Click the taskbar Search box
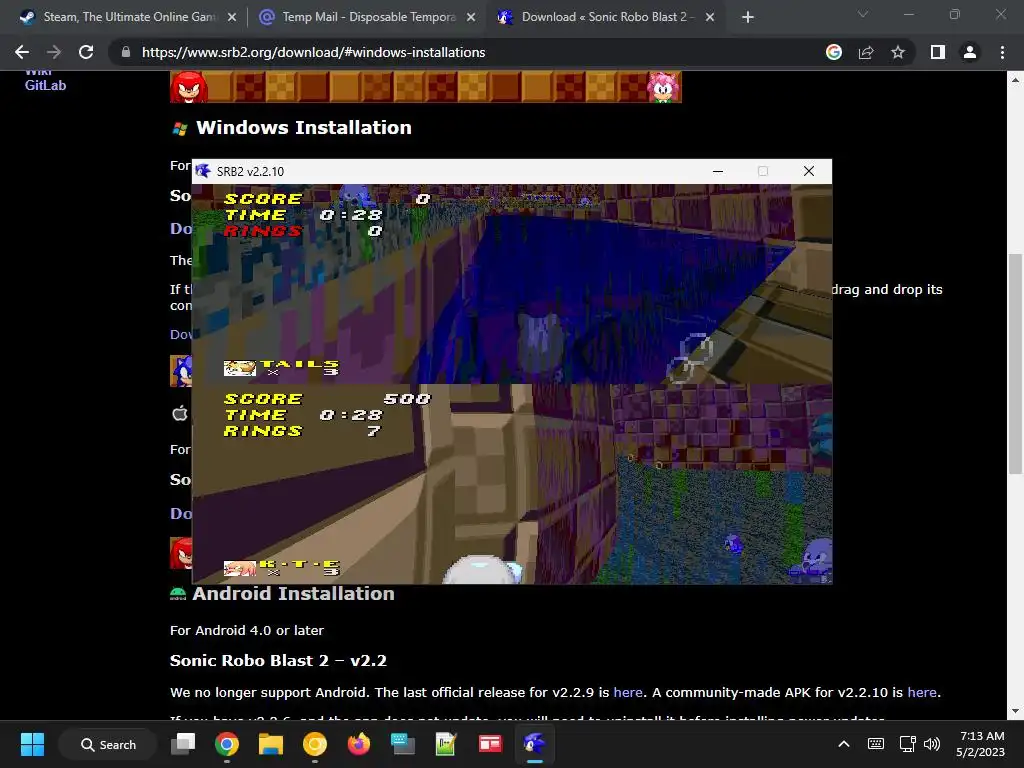 coord(108,744)
